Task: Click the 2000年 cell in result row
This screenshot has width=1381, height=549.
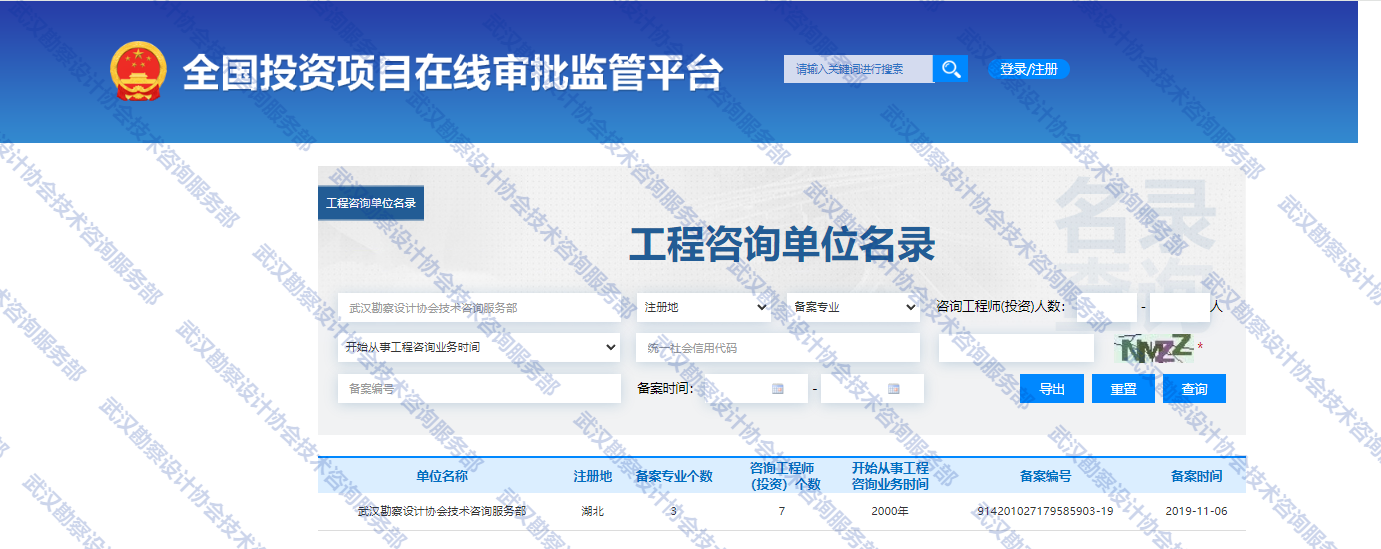Action: (x=890, y=511)
